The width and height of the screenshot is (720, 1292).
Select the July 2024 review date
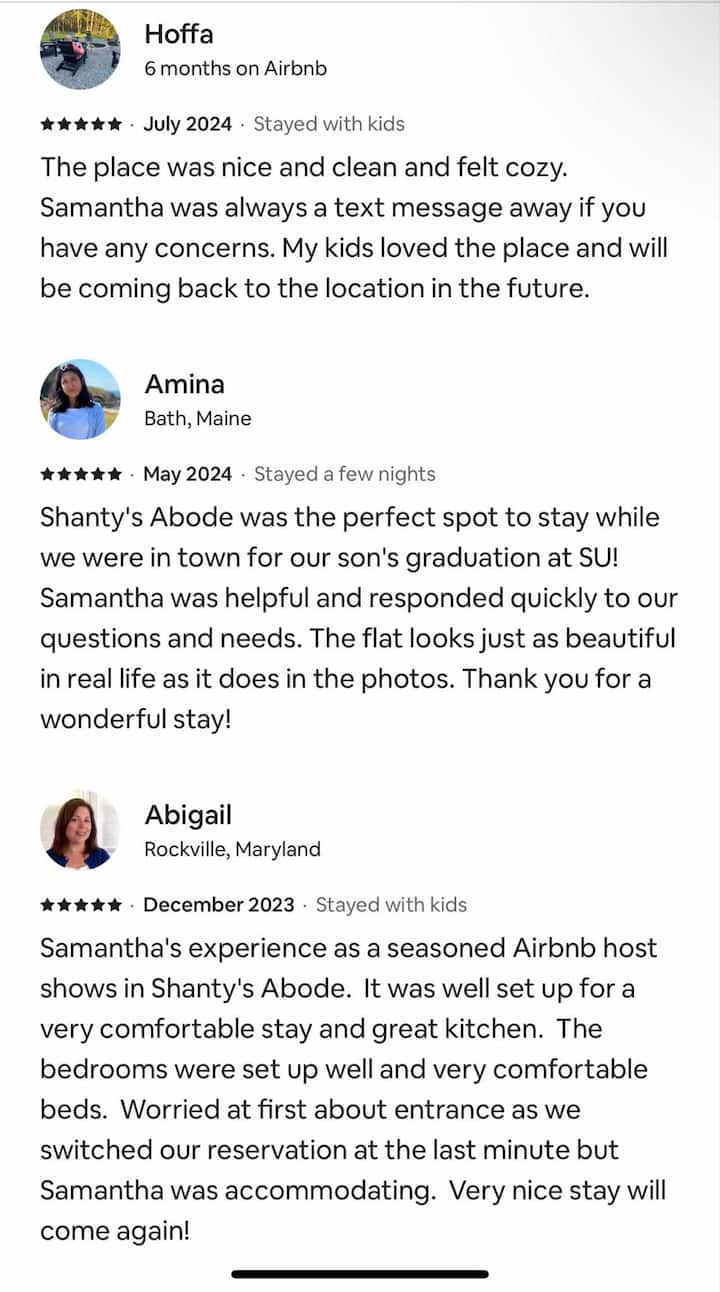pyautogui.click(x=187, y=124)
